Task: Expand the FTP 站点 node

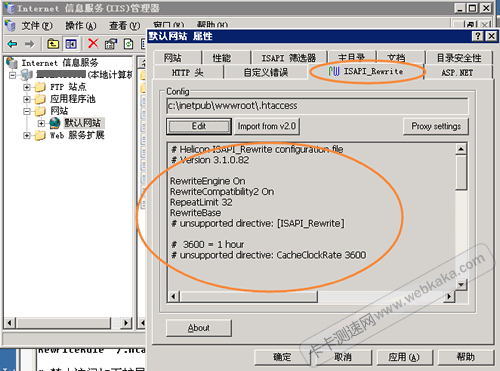Action: click(x=27, y=87)
